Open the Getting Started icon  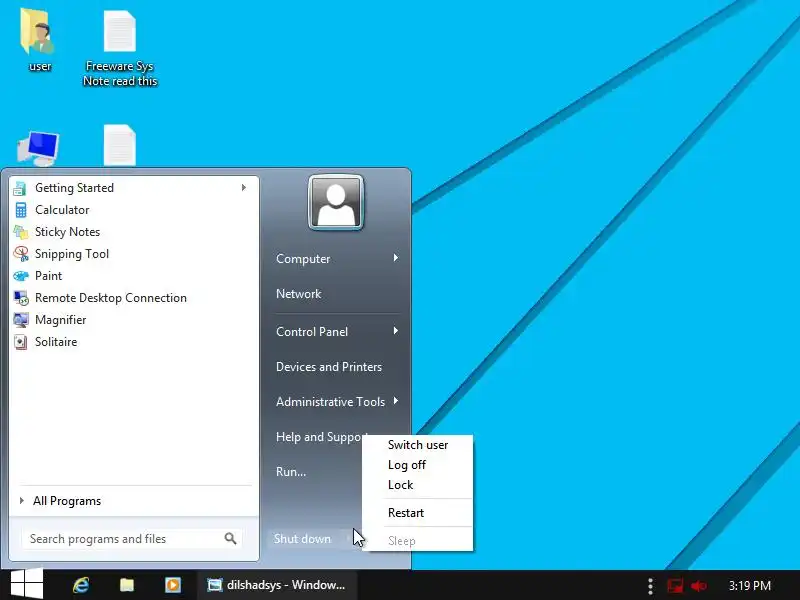tap(20, 188)
